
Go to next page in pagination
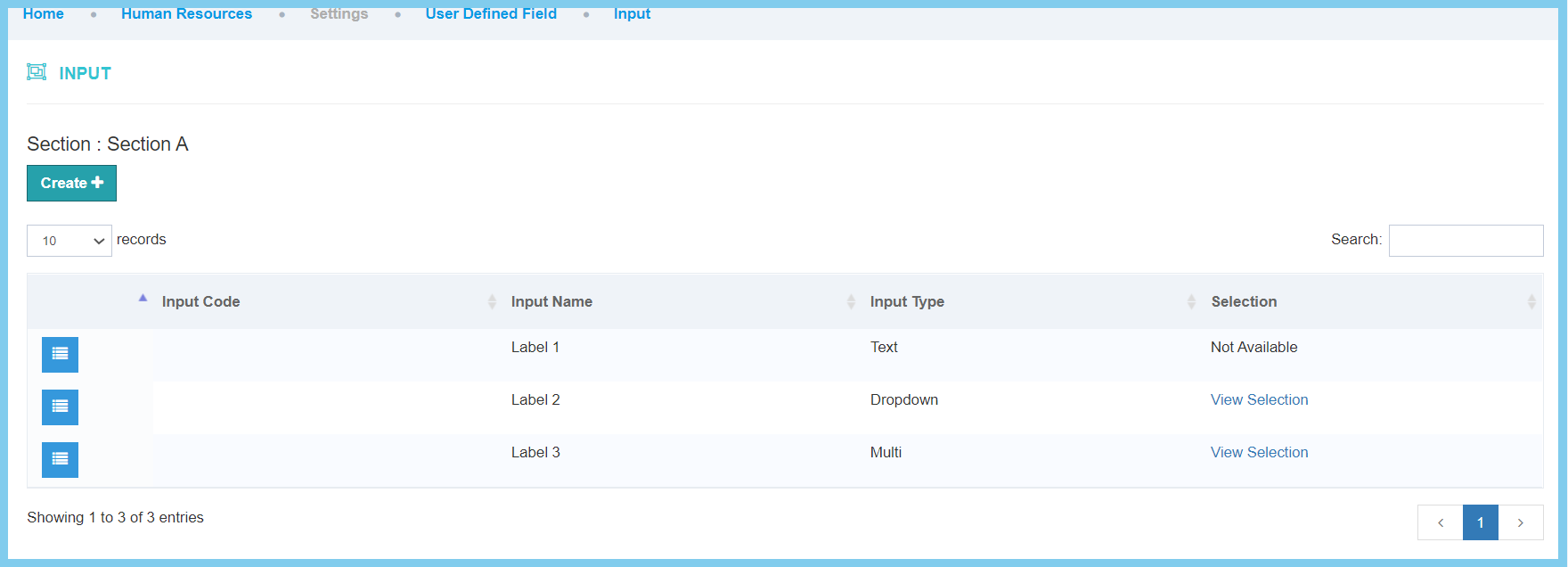click(1520, 522)
